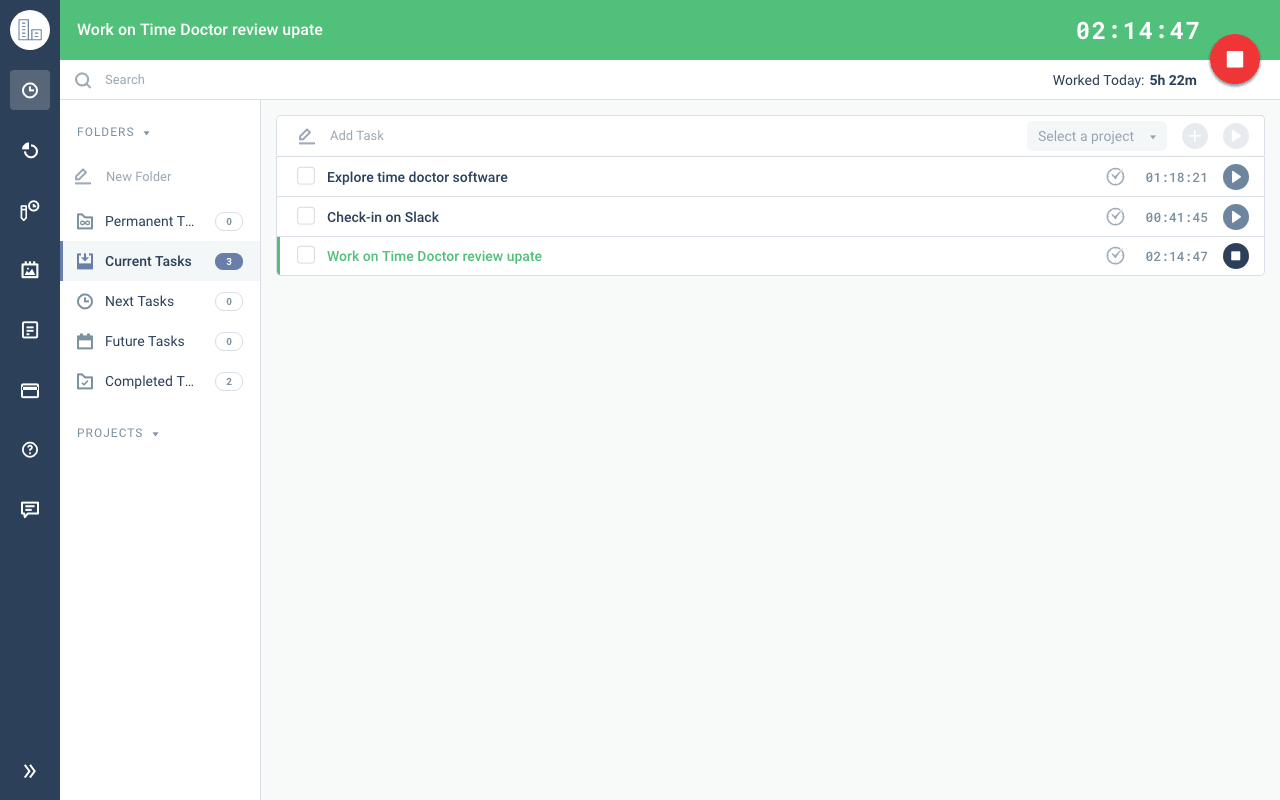This screenshot has height=800, width=1280.
Task: Open the reports document sidebar icon
Action: click(30, 330)
